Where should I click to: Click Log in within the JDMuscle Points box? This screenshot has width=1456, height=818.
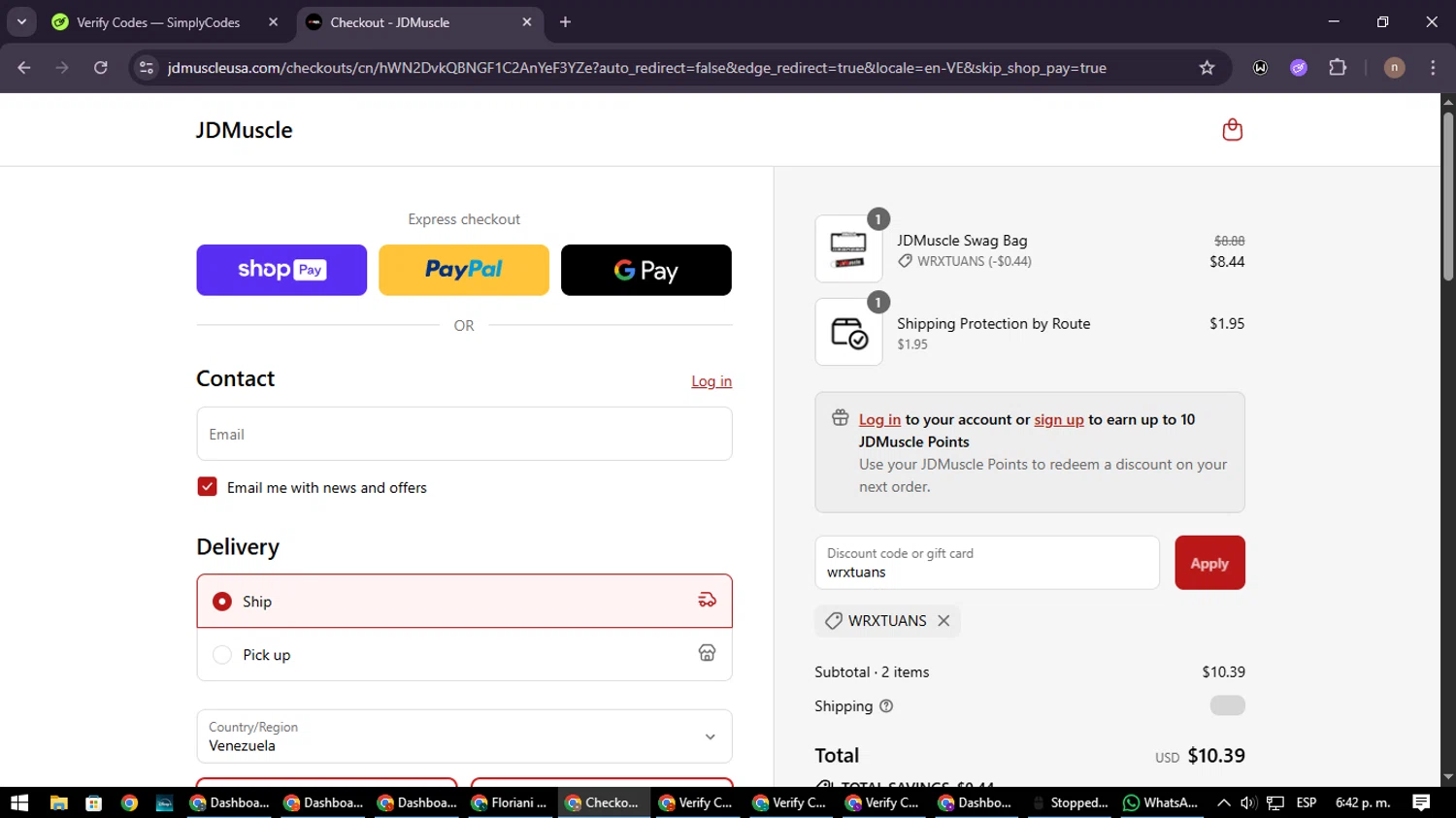pyautogui.click(x=879, y=420)
